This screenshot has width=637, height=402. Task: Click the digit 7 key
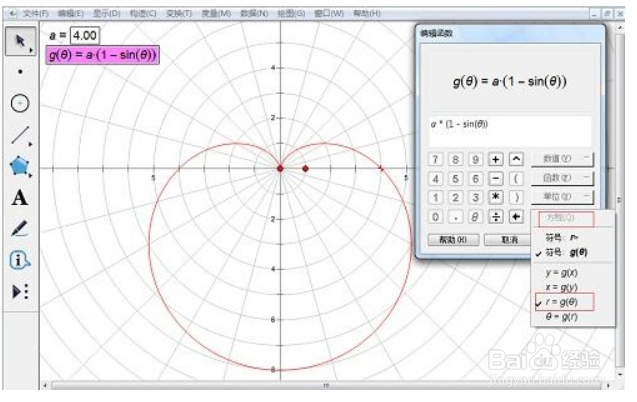435,159
